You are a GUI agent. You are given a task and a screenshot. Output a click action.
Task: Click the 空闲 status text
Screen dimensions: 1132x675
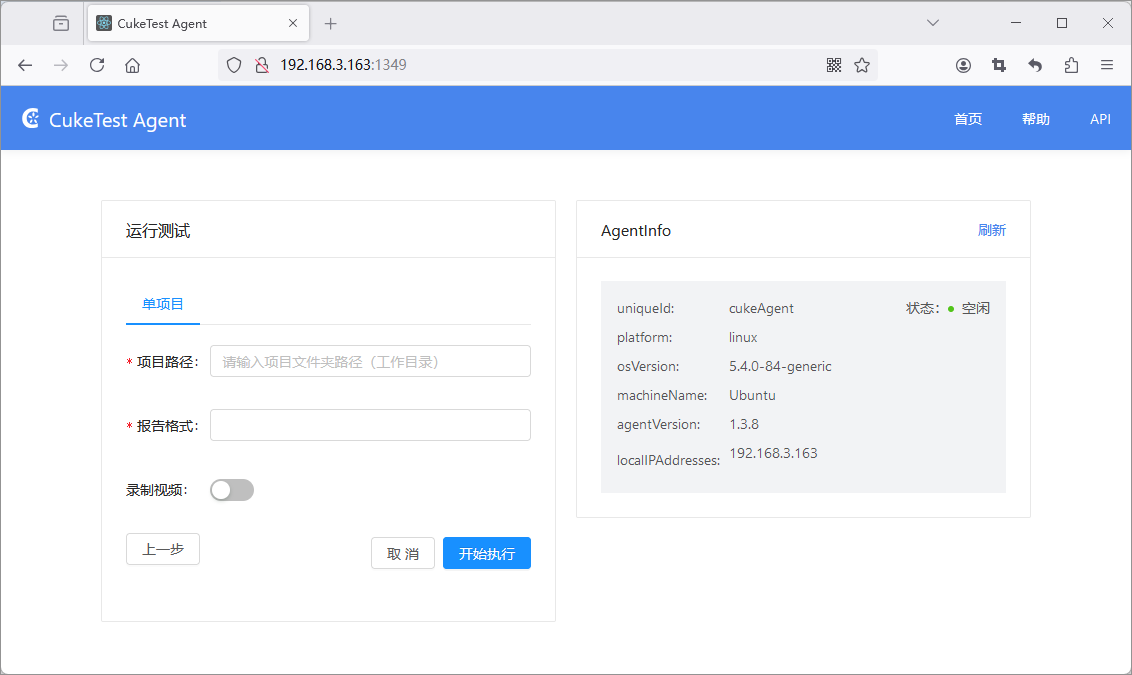click(976, 308)
